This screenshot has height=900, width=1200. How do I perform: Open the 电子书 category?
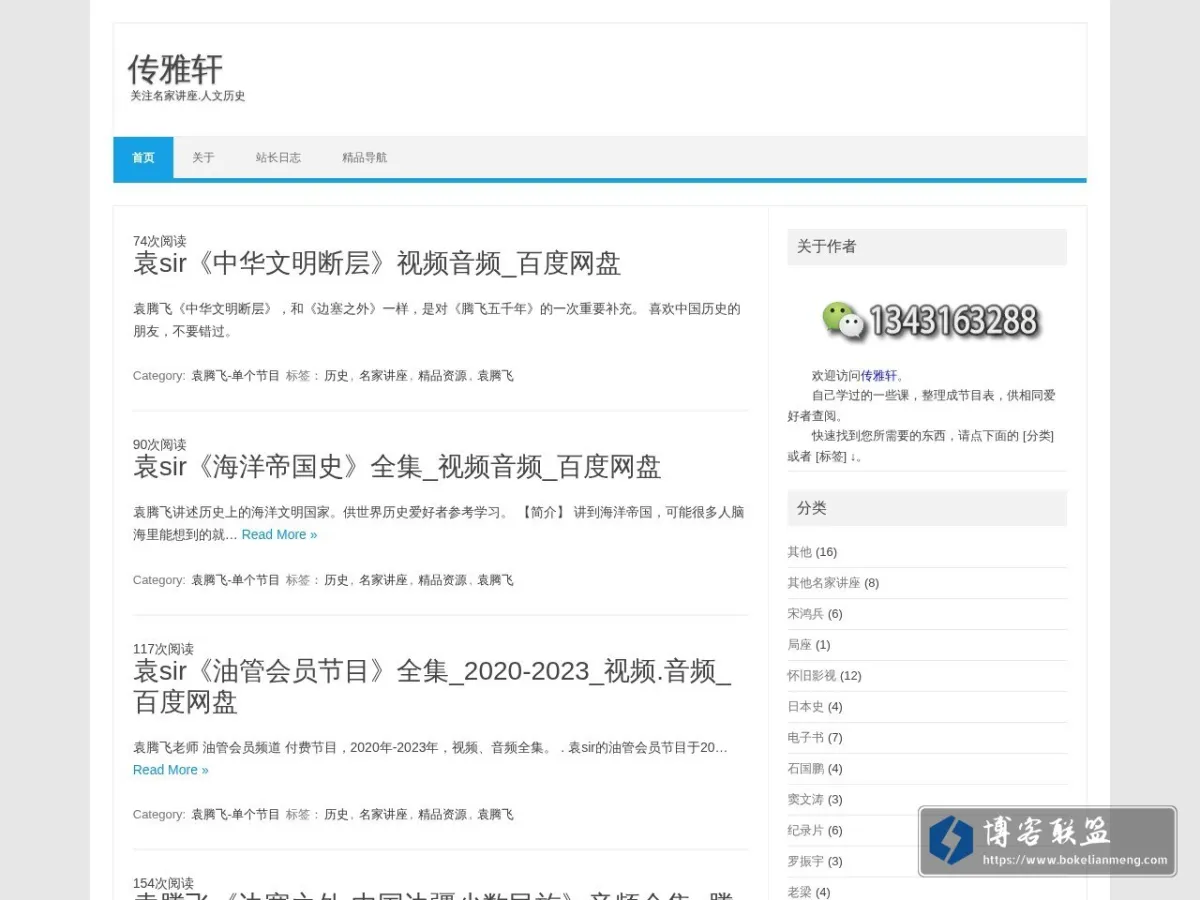tap(805, 738)
